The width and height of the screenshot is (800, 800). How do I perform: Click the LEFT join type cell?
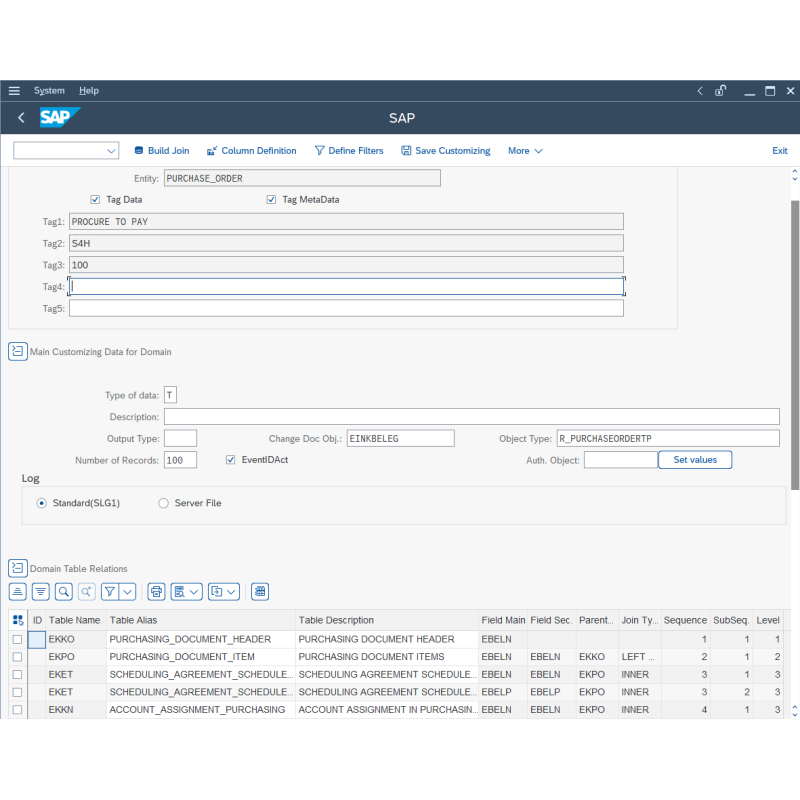[640, 657]
